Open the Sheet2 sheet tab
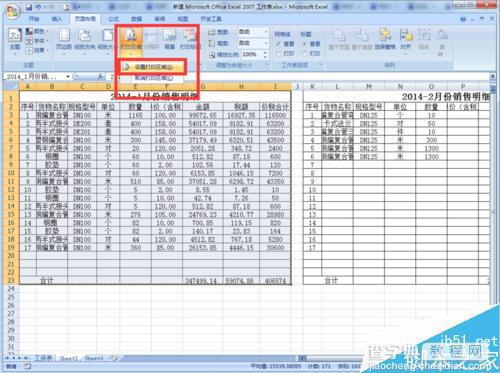Viewport: 500px width, 373px height. pos(69,359)
